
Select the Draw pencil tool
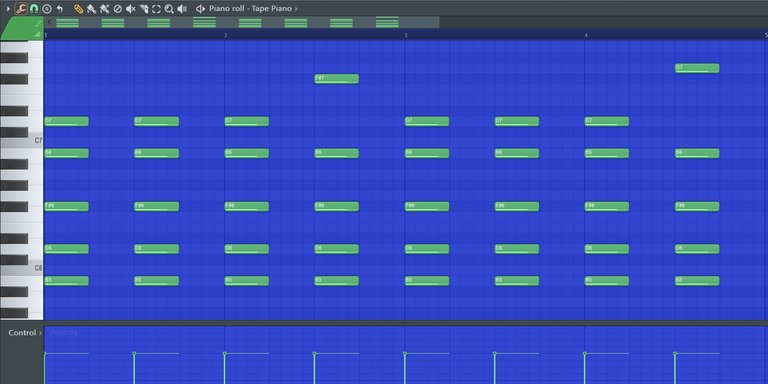coord(78,8)
